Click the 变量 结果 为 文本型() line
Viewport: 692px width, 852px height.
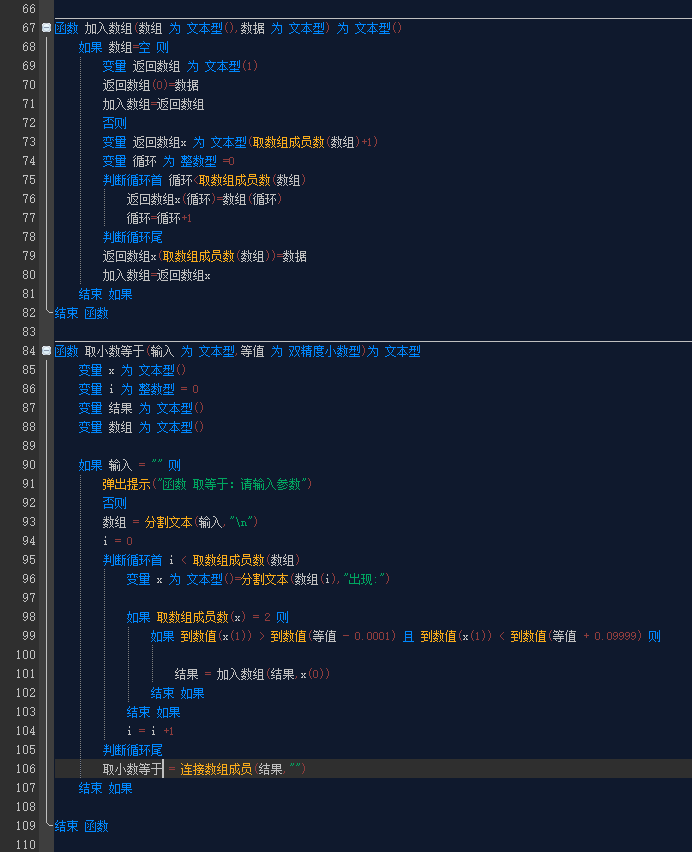[x=141, y=409]
